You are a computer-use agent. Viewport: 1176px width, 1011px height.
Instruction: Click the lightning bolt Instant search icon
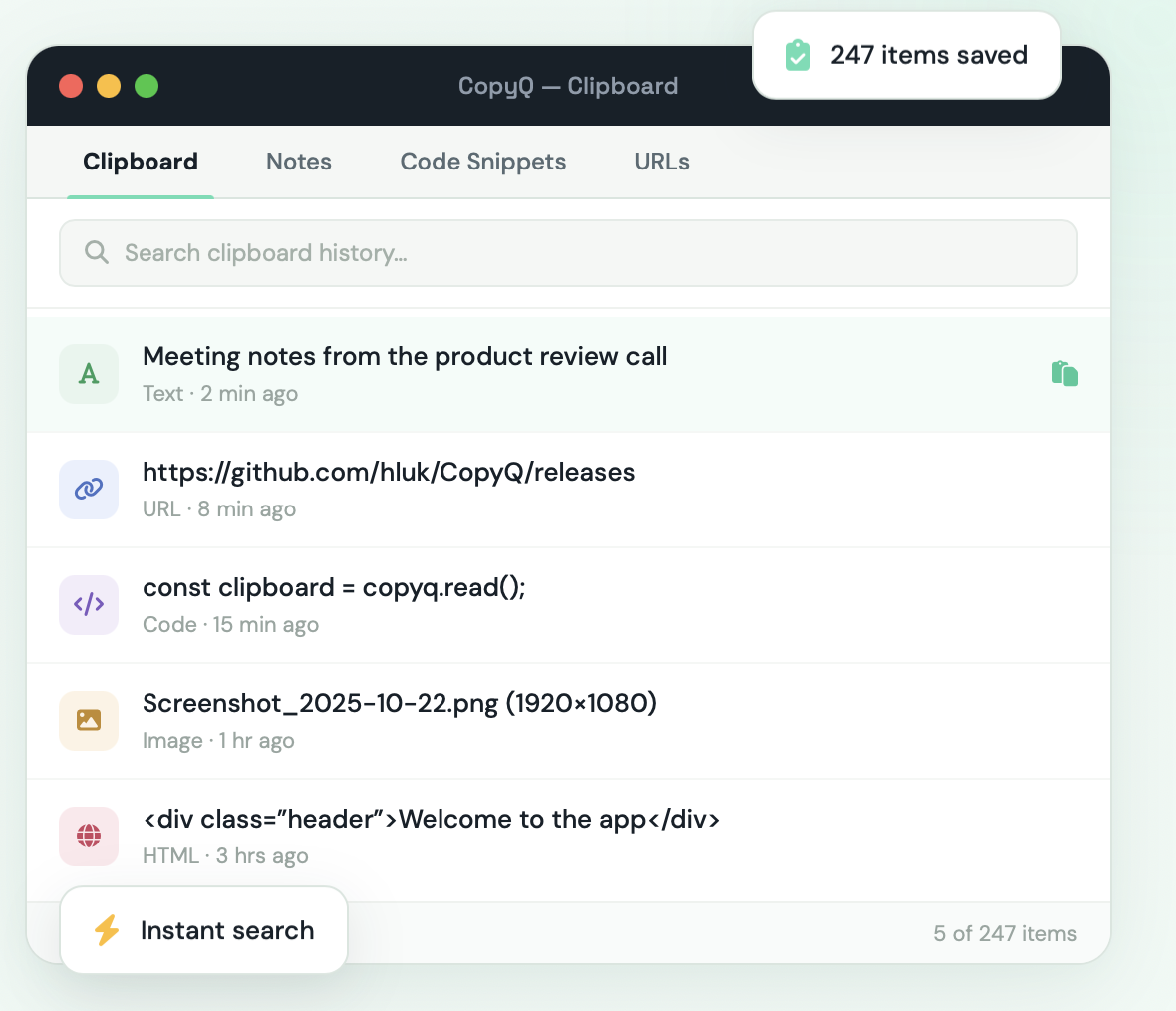pos(107,930)
